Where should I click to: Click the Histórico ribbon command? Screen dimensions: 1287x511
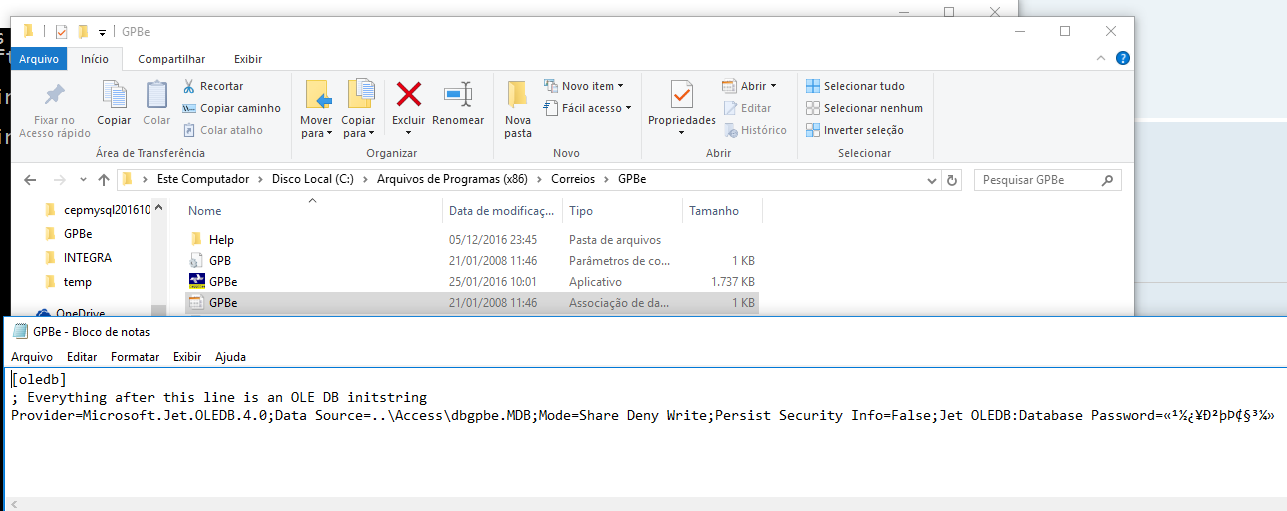[x=755, y=130]
